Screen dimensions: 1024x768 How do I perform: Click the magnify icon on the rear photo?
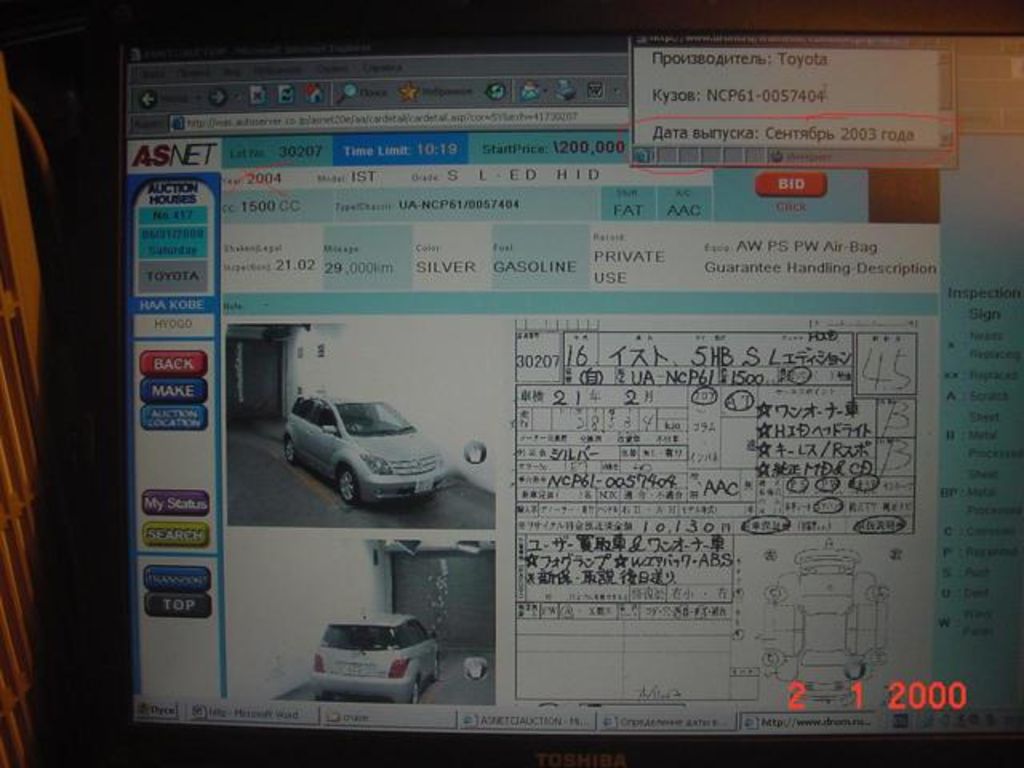[x=475, y=667]
